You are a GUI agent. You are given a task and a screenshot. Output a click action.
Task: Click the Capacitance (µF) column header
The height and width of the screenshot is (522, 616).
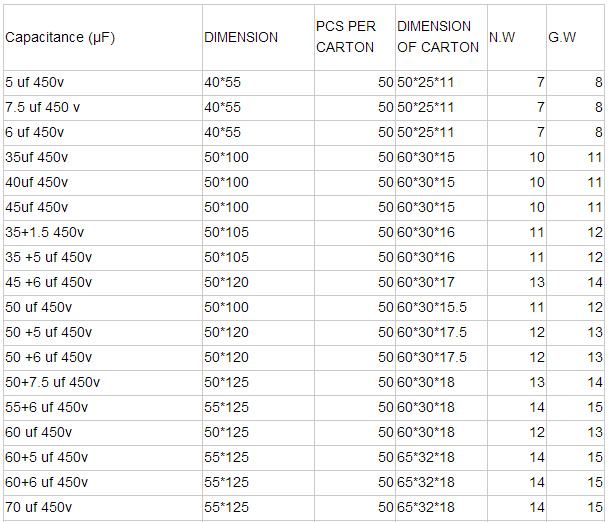pos(103,38)
